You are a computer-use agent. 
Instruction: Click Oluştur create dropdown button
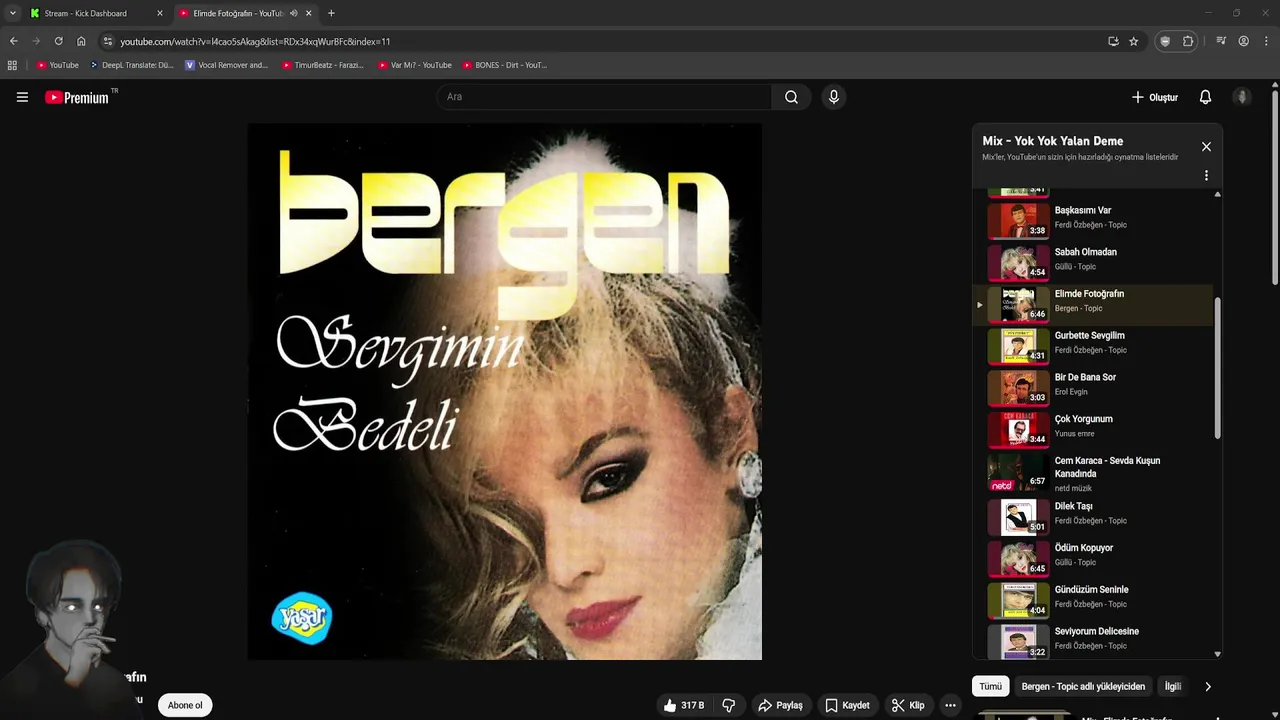click(x=1154, y=97)
